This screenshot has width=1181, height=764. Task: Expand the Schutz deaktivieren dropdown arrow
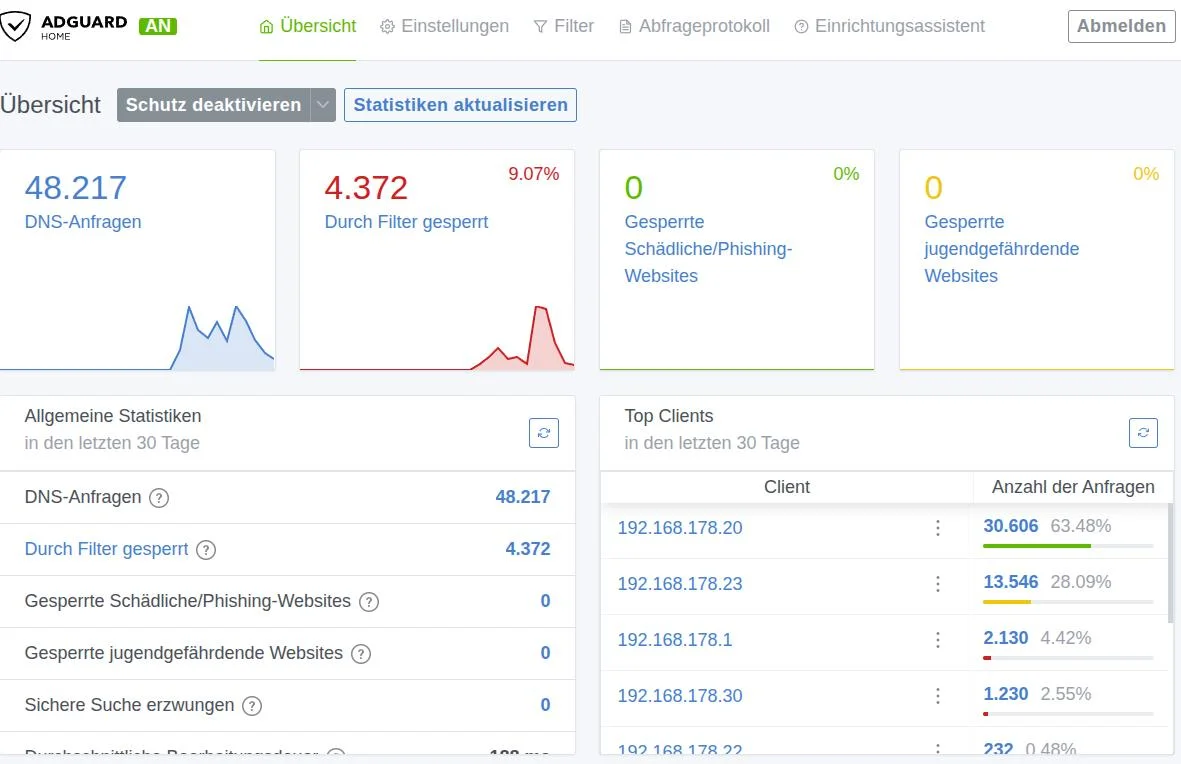(x=323, y=105)
